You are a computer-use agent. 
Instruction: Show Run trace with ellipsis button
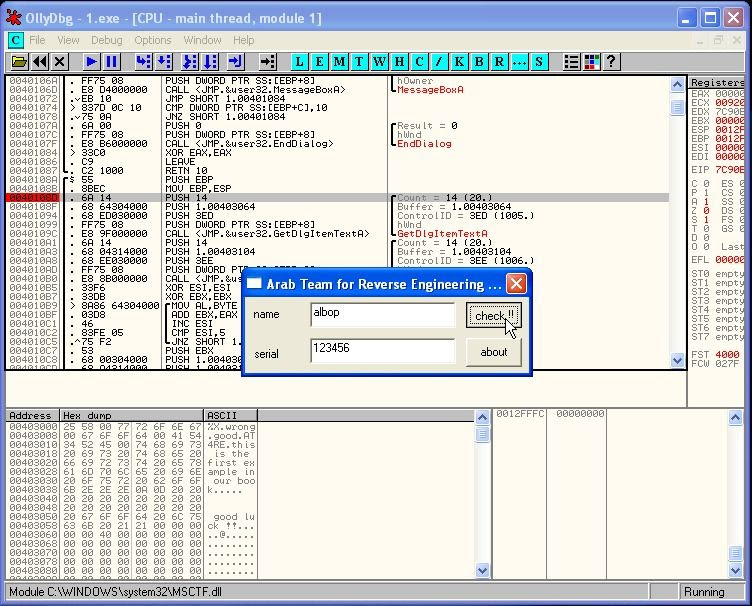point(519,61)
